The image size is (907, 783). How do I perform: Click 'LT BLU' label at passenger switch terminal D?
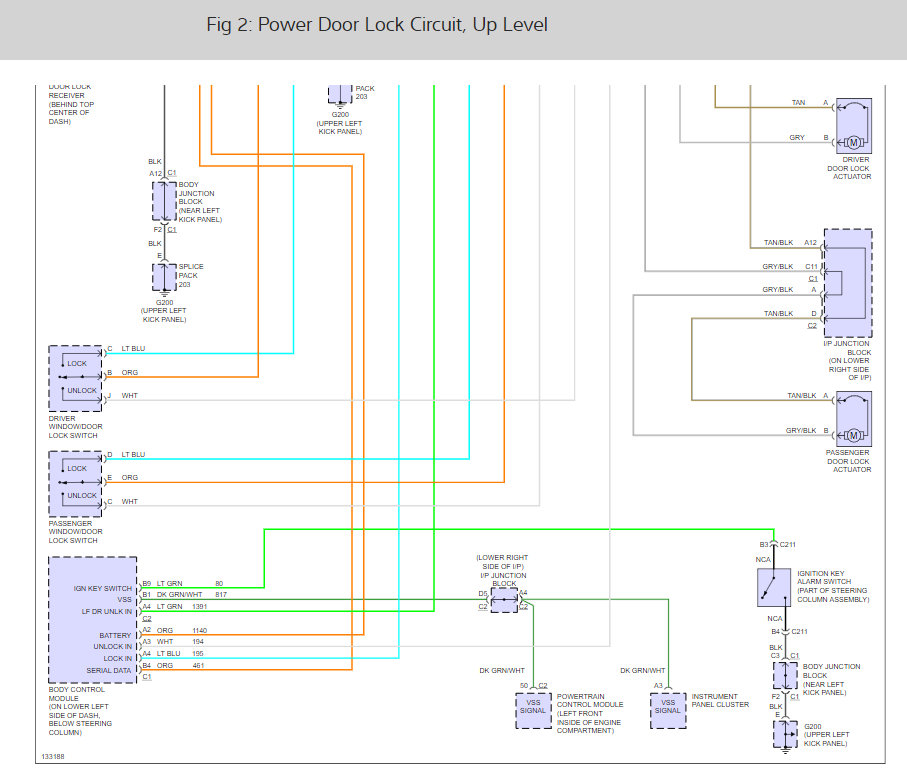coord(133,455)
